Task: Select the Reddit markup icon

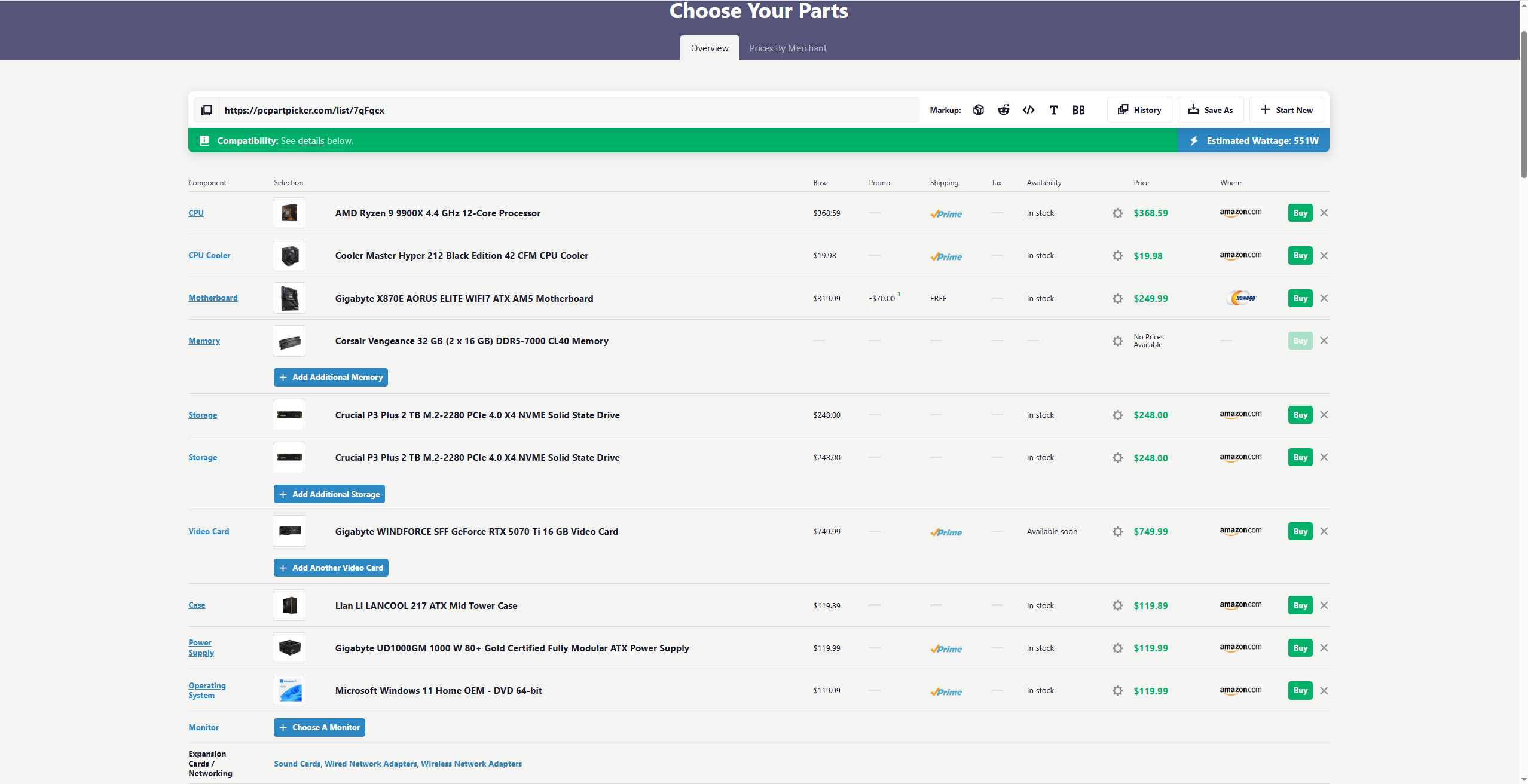Action: pyautogui.click(x=1003, y=110)
